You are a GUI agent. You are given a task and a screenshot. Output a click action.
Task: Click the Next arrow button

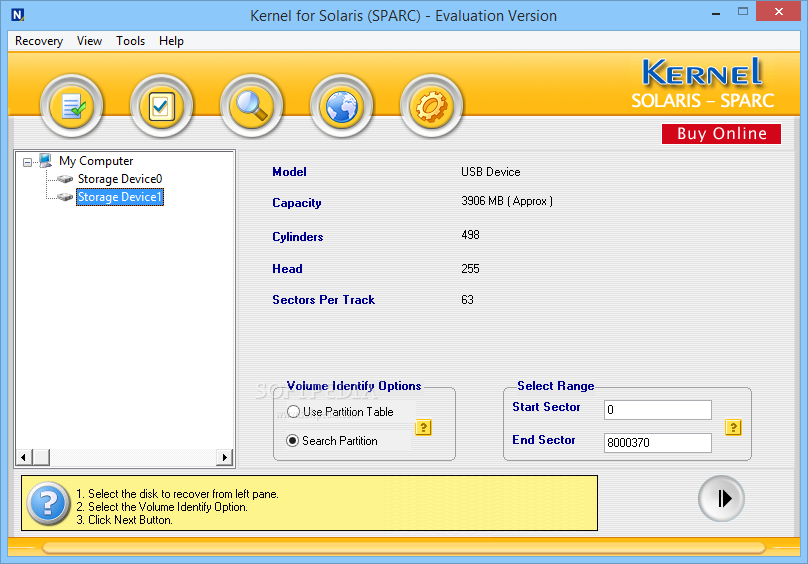point(721,499)
